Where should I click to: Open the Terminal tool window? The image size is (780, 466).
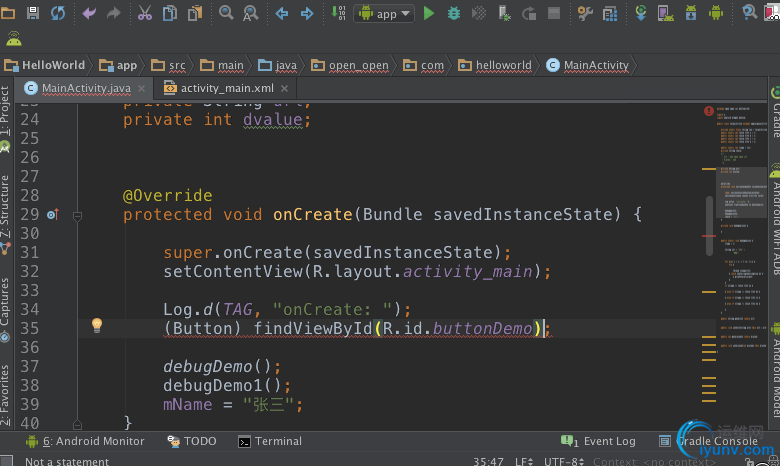click(x=270, y=441)
